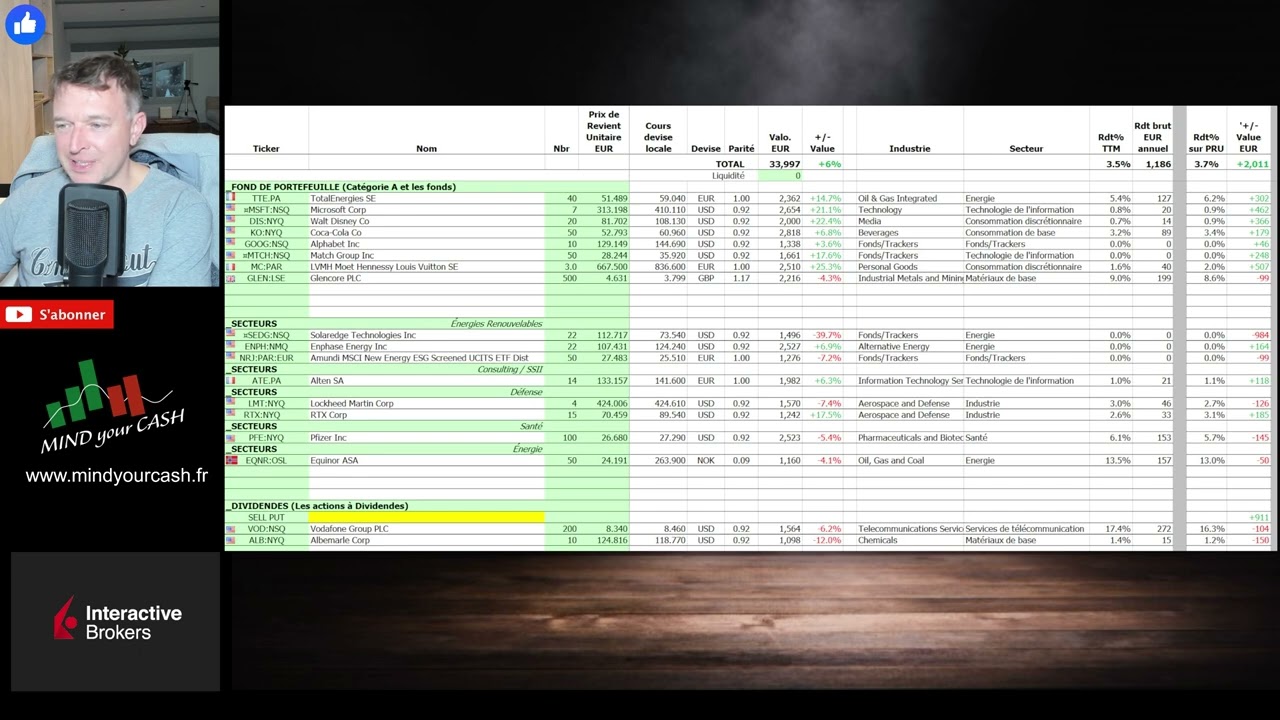The image size is (1280, 720).
Task: Select the FOND DE PORTEFEUILLE section heading
Action: pos(341,187)
